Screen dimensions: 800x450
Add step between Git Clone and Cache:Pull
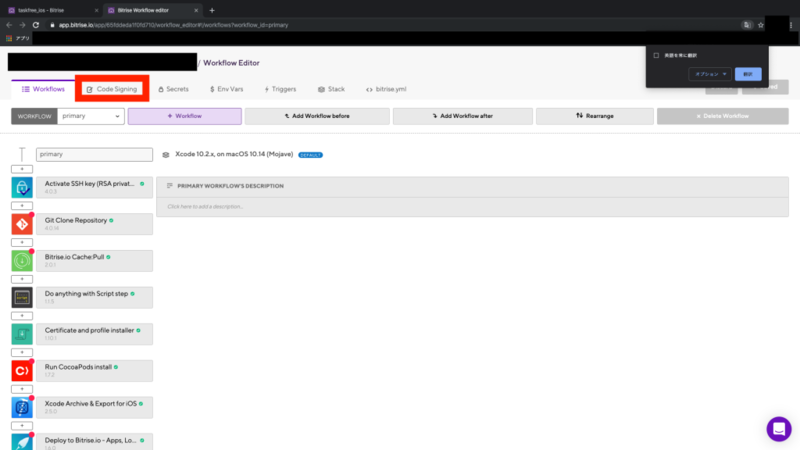tap(22, 242)
